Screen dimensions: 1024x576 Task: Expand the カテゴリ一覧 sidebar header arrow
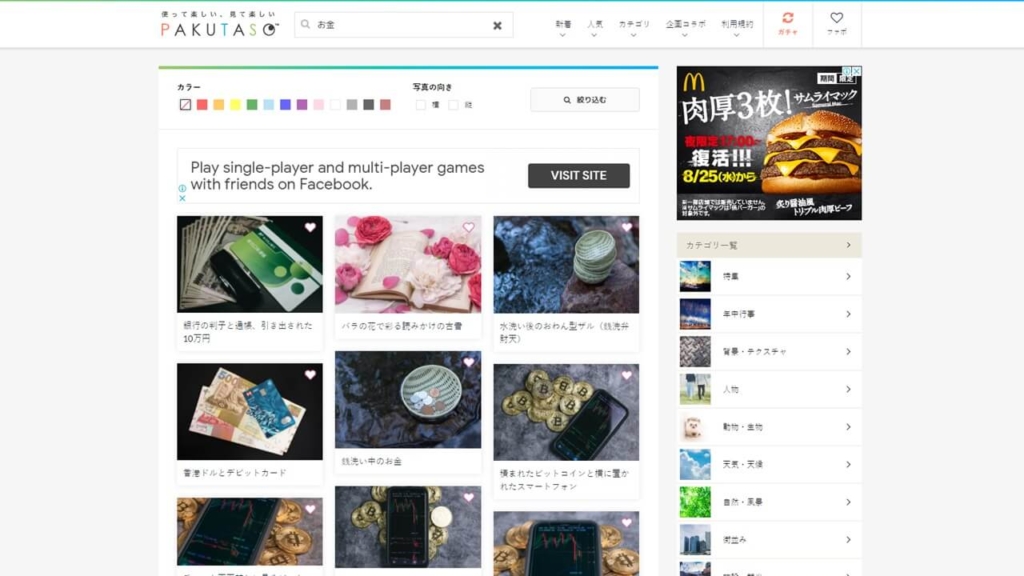848,245
